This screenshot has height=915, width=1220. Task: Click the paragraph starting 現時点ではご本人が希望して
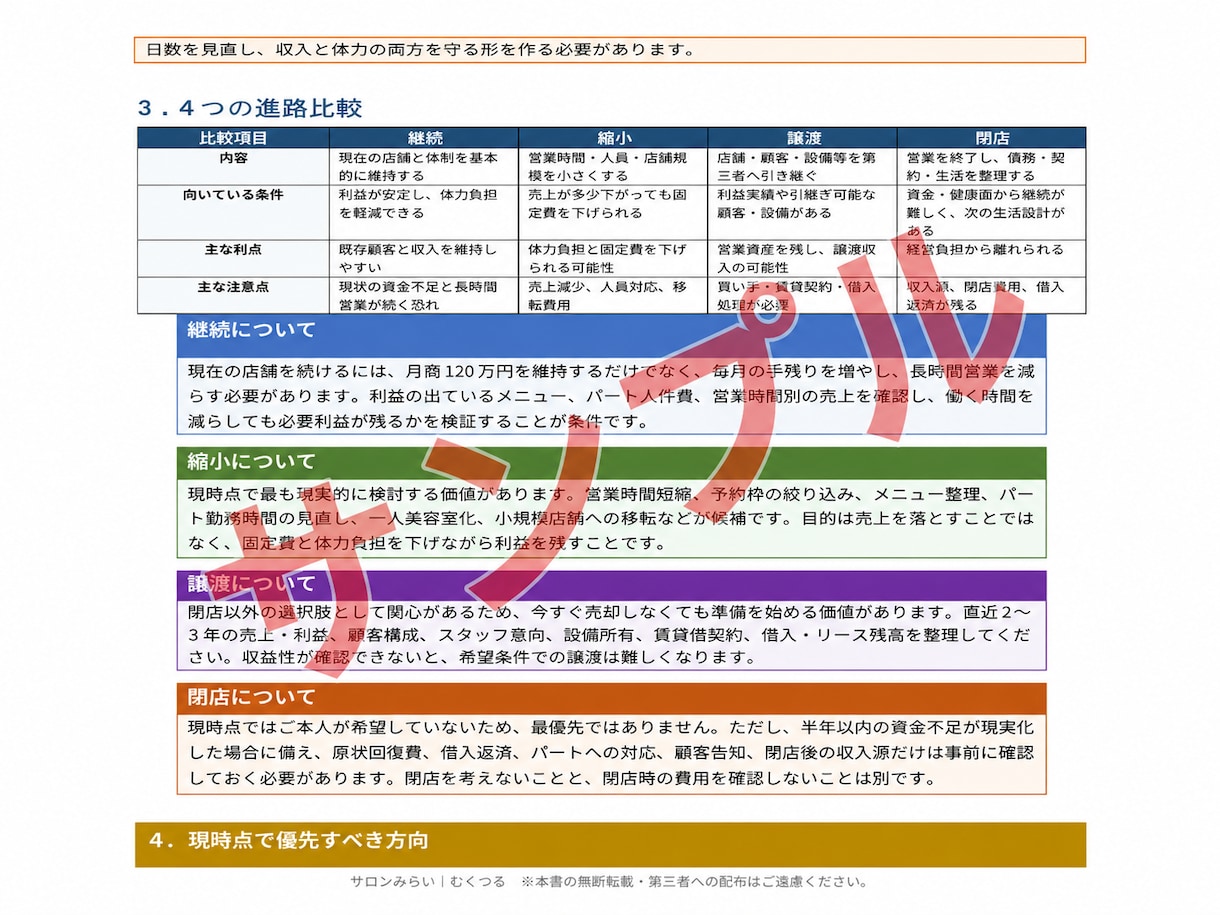pos(612,752)
